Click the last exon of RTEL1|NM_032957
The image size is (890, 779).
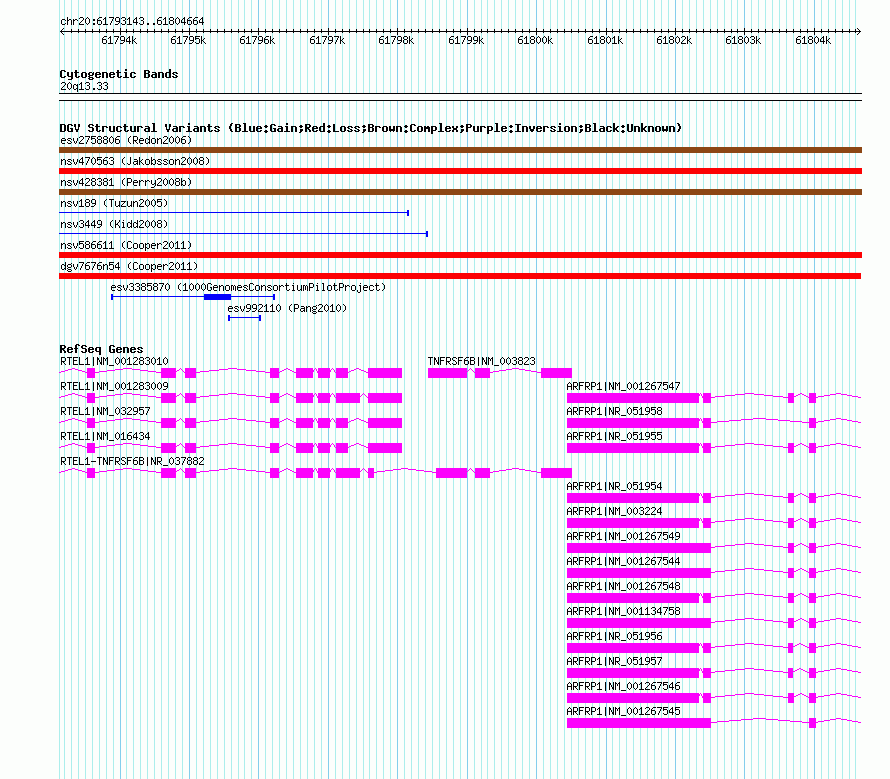[x=385, y=423]
